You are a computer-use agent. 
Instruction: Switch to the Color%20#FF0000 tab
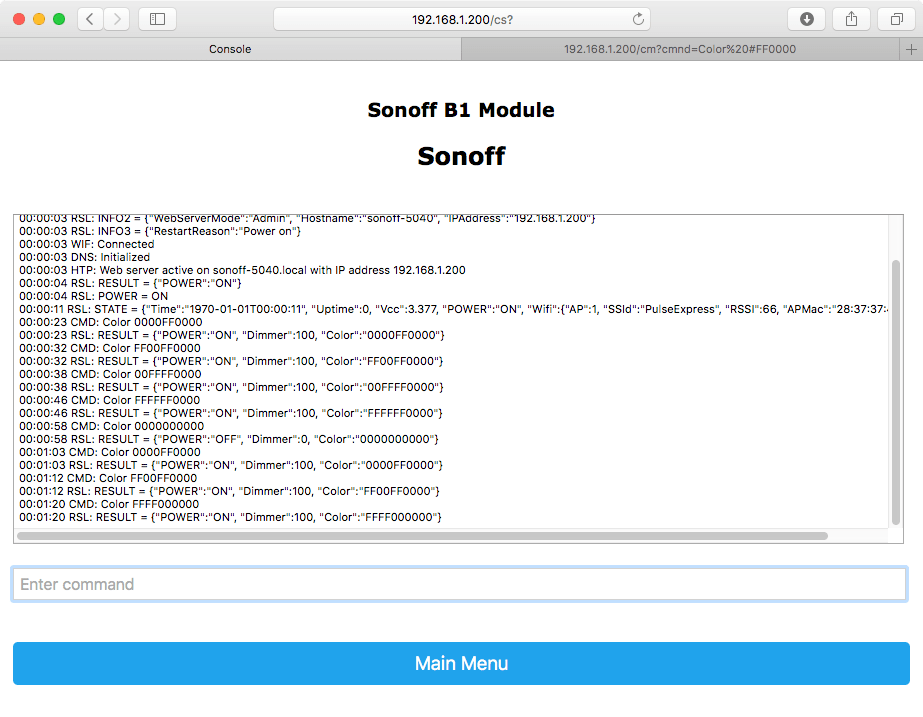pyautogui.click(x=680, y=49)
